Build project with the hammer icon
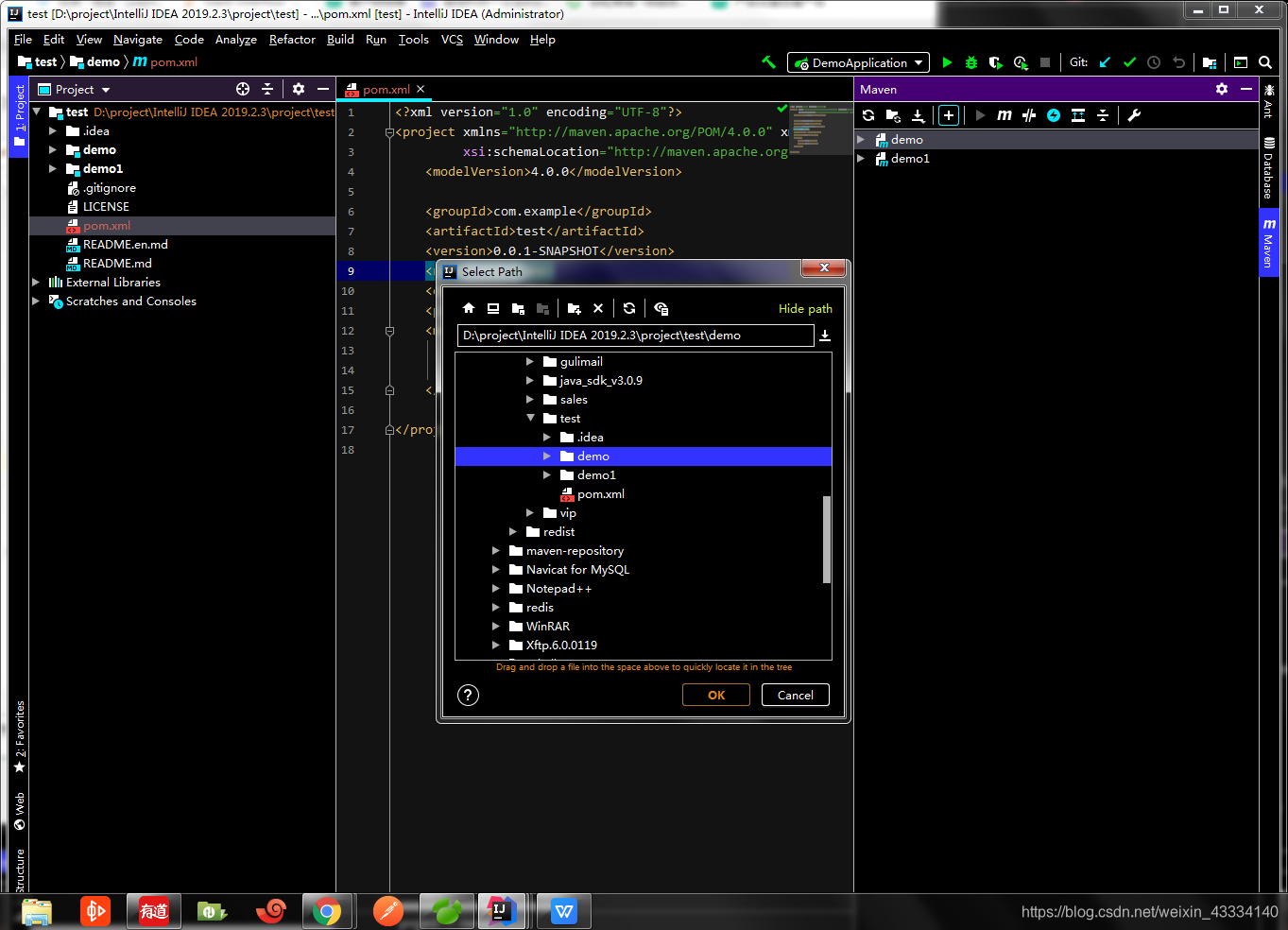The width and height of the screenshot is (1288, 930). coord(768,62)
